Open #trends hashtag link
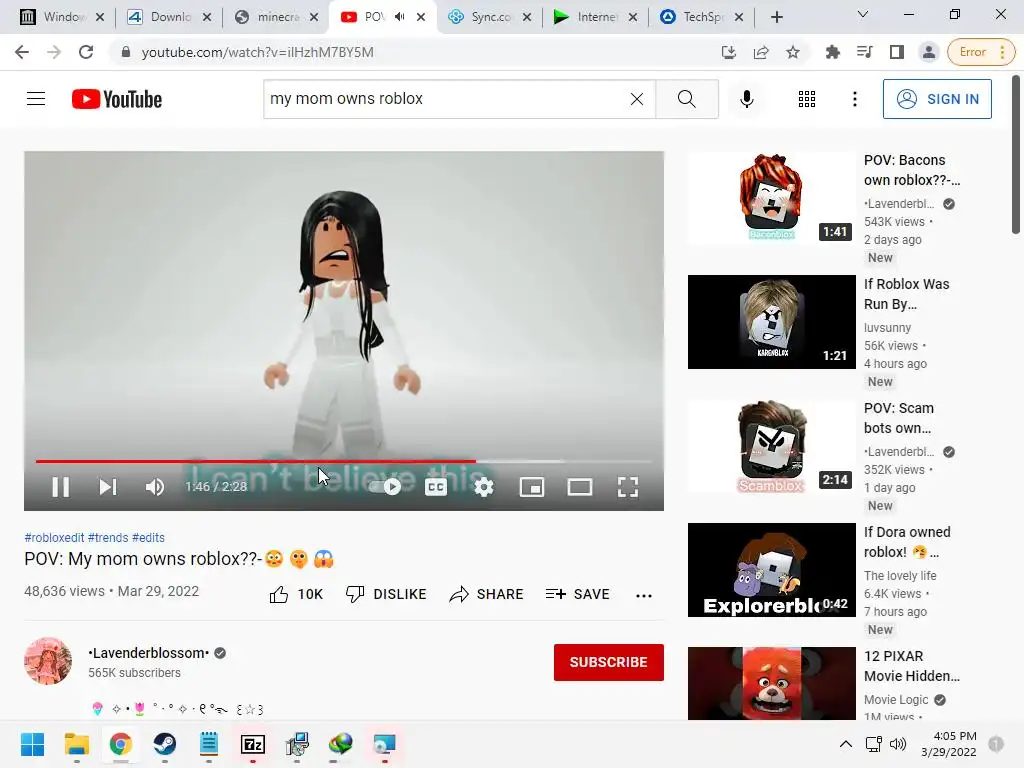 pos(108,537)
